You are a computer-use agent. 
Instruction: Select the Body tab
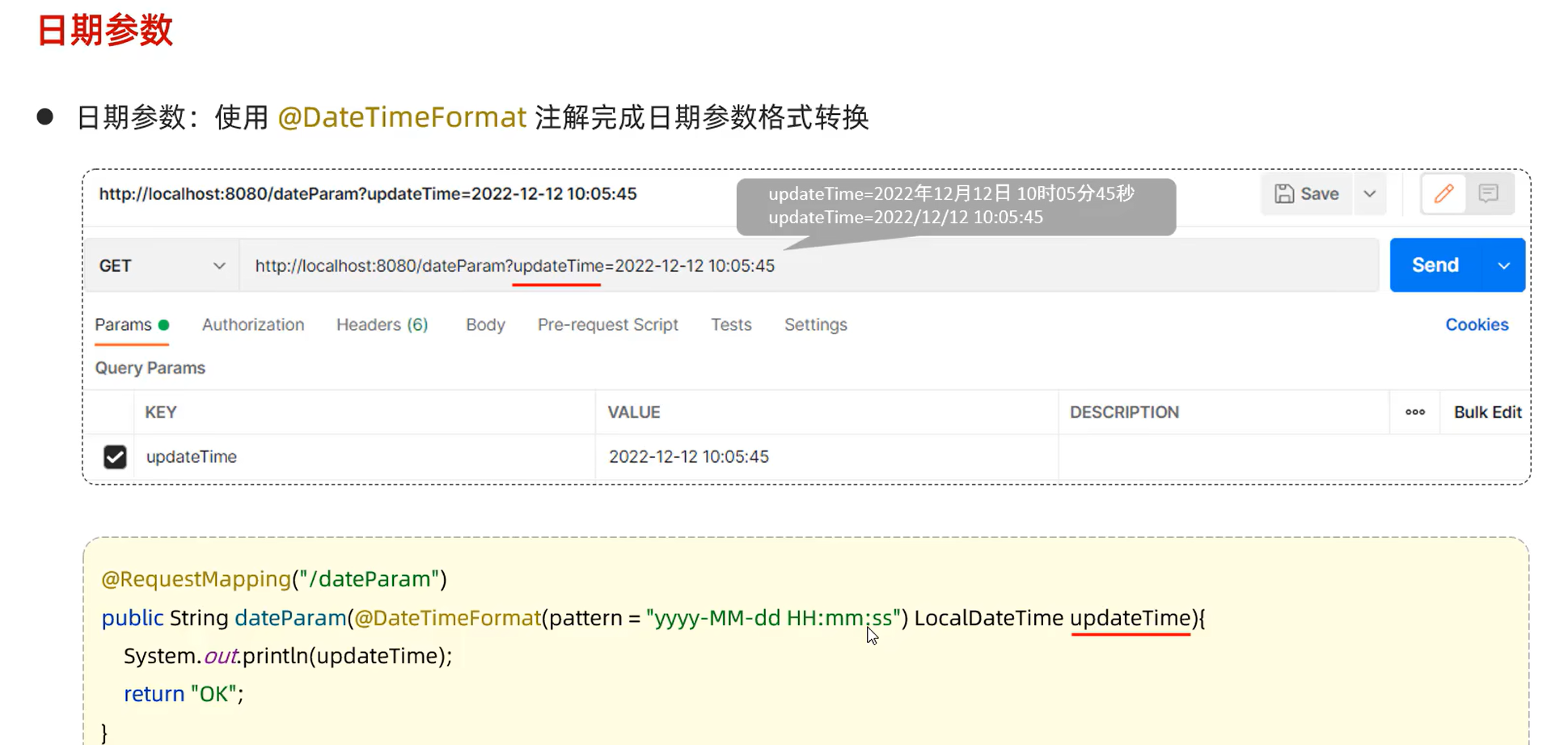click(485, 324)
